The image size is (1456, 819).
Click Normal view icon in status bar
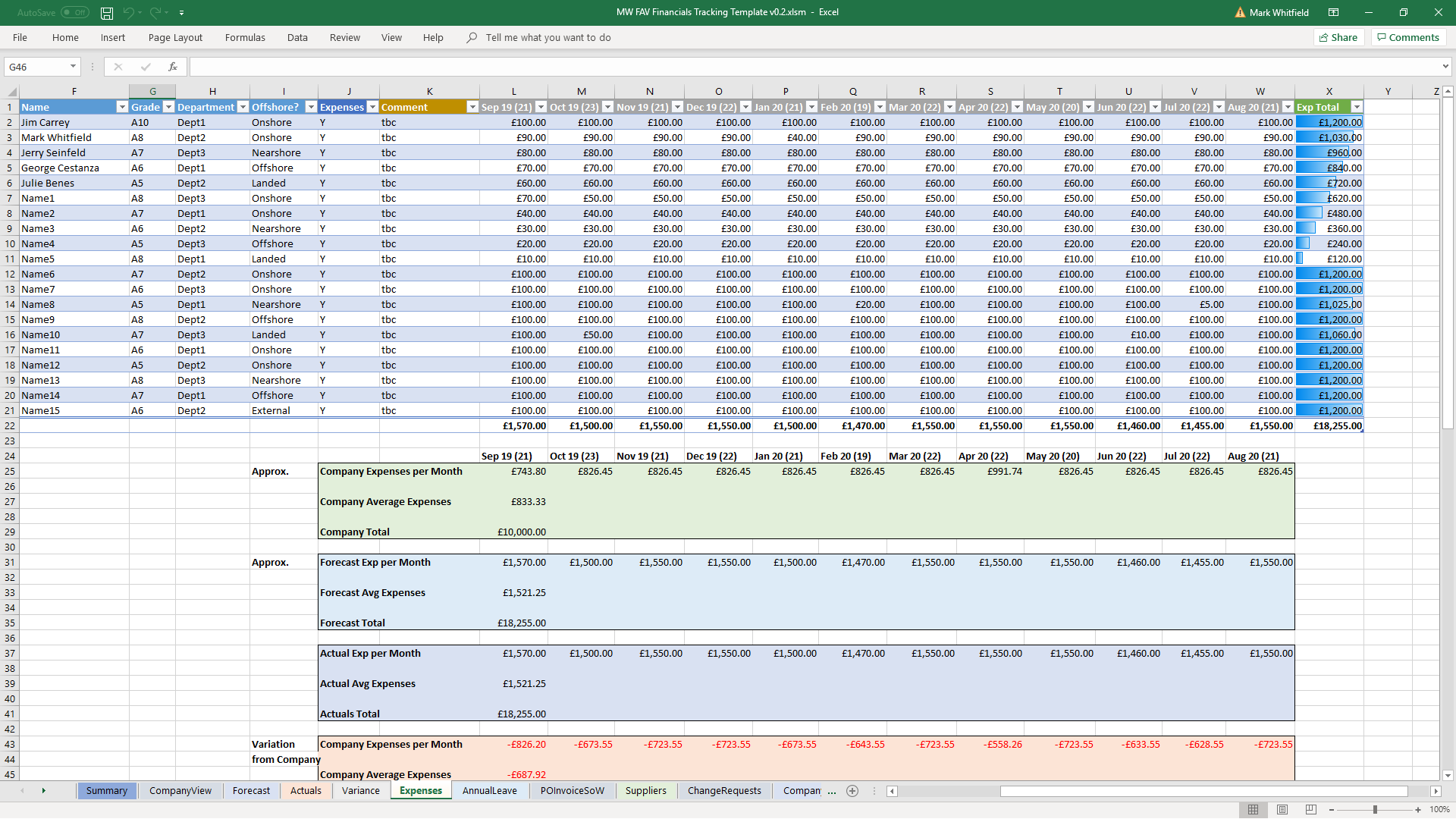(x=1254, y=810)
